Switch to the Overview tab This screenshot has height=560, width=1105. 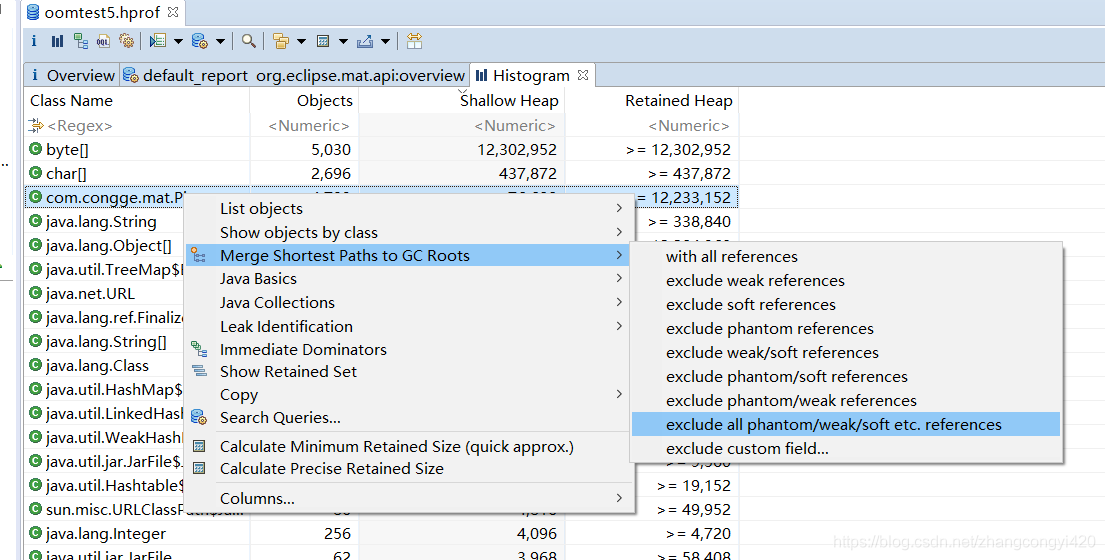pos(80,75)
